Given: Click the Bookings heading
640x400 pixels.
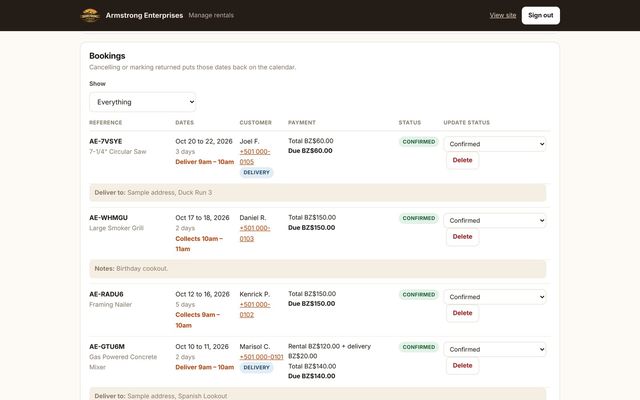Looking at the screenshot, I should tap(107, 56).
